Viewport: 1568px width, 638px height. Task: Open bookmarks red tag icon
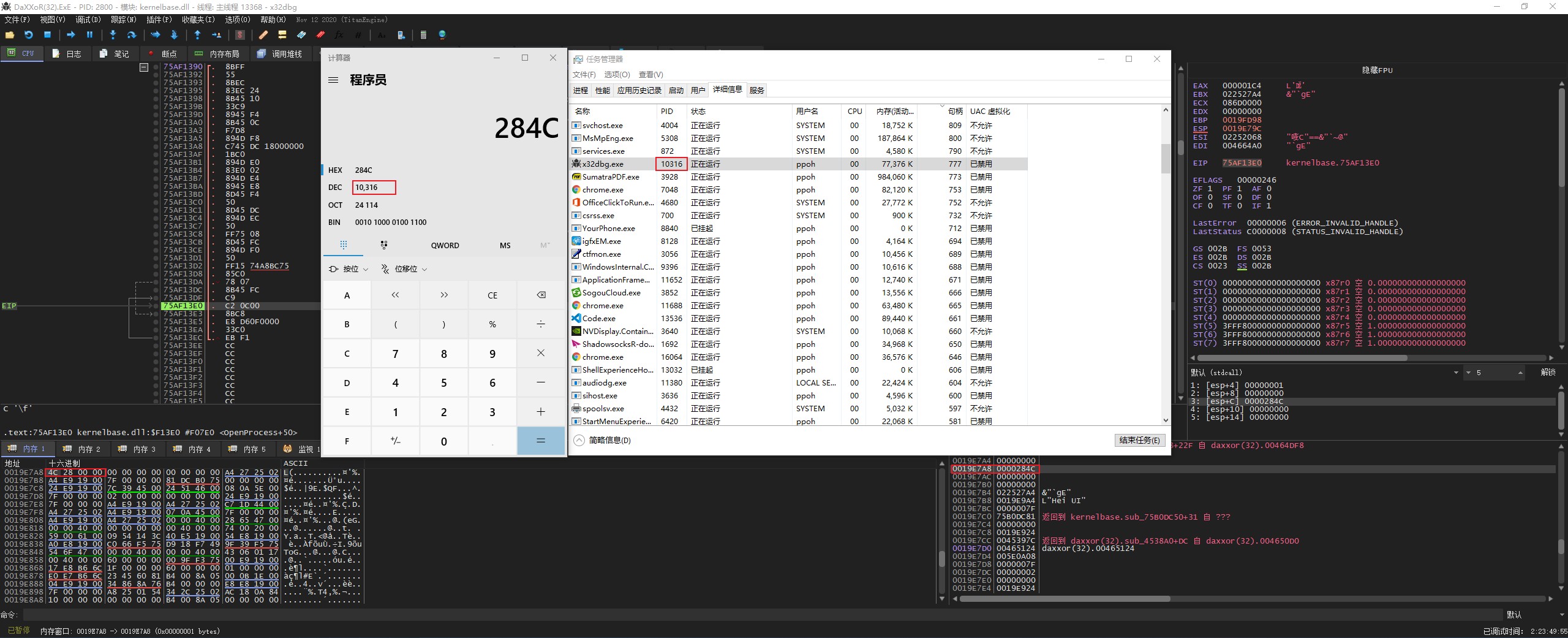coord(320,35)
